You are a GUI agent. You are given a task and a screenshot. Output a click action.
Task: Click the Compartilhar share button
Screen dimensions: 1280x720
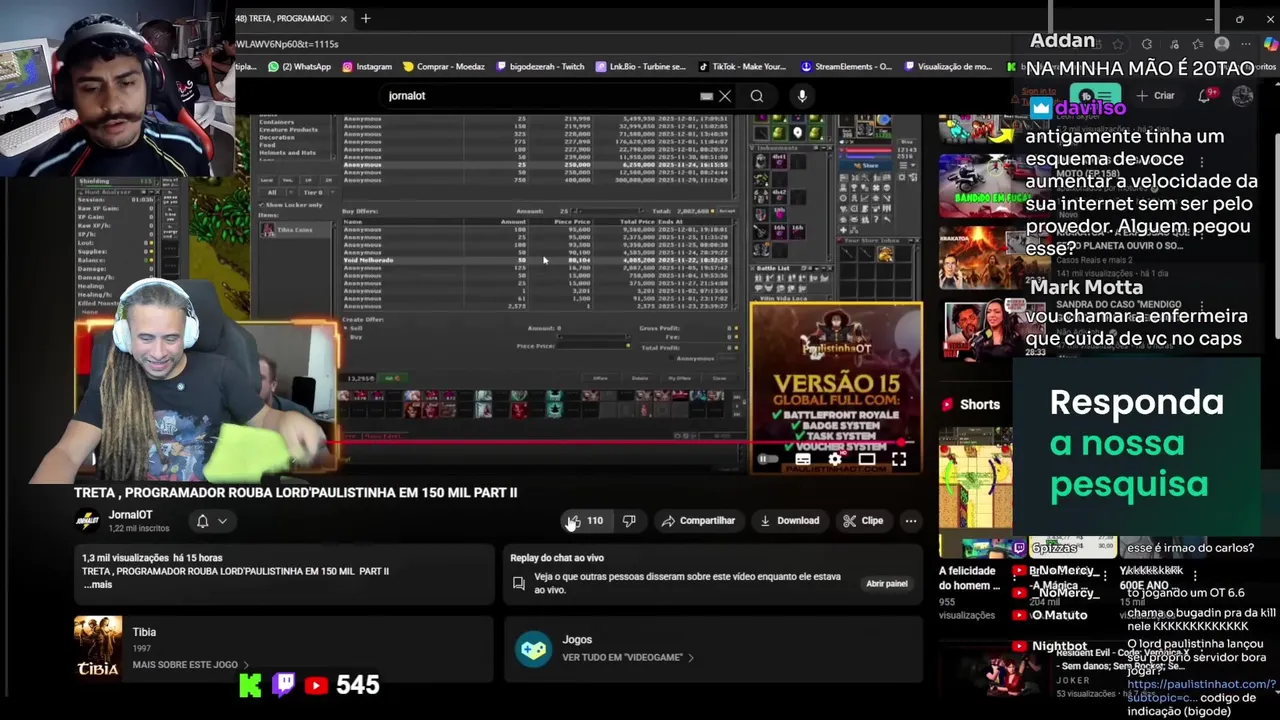697,521
